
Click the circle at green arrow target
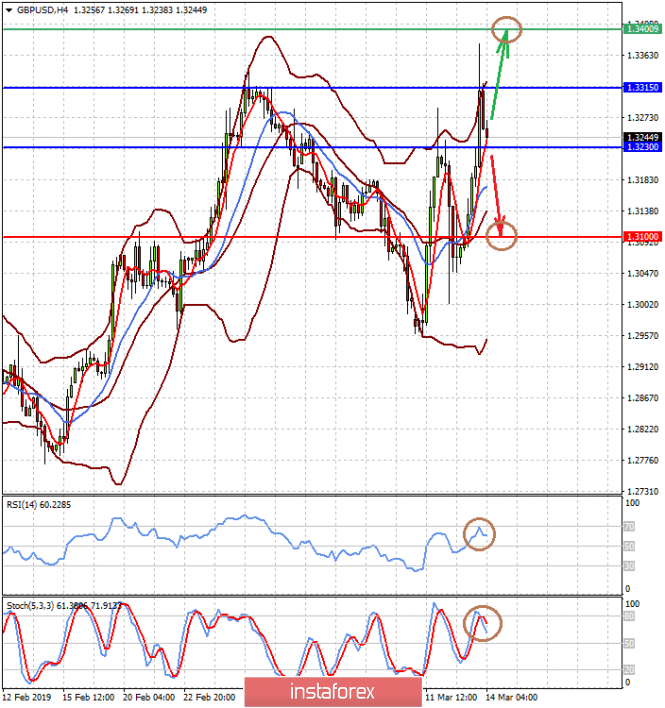507,30
